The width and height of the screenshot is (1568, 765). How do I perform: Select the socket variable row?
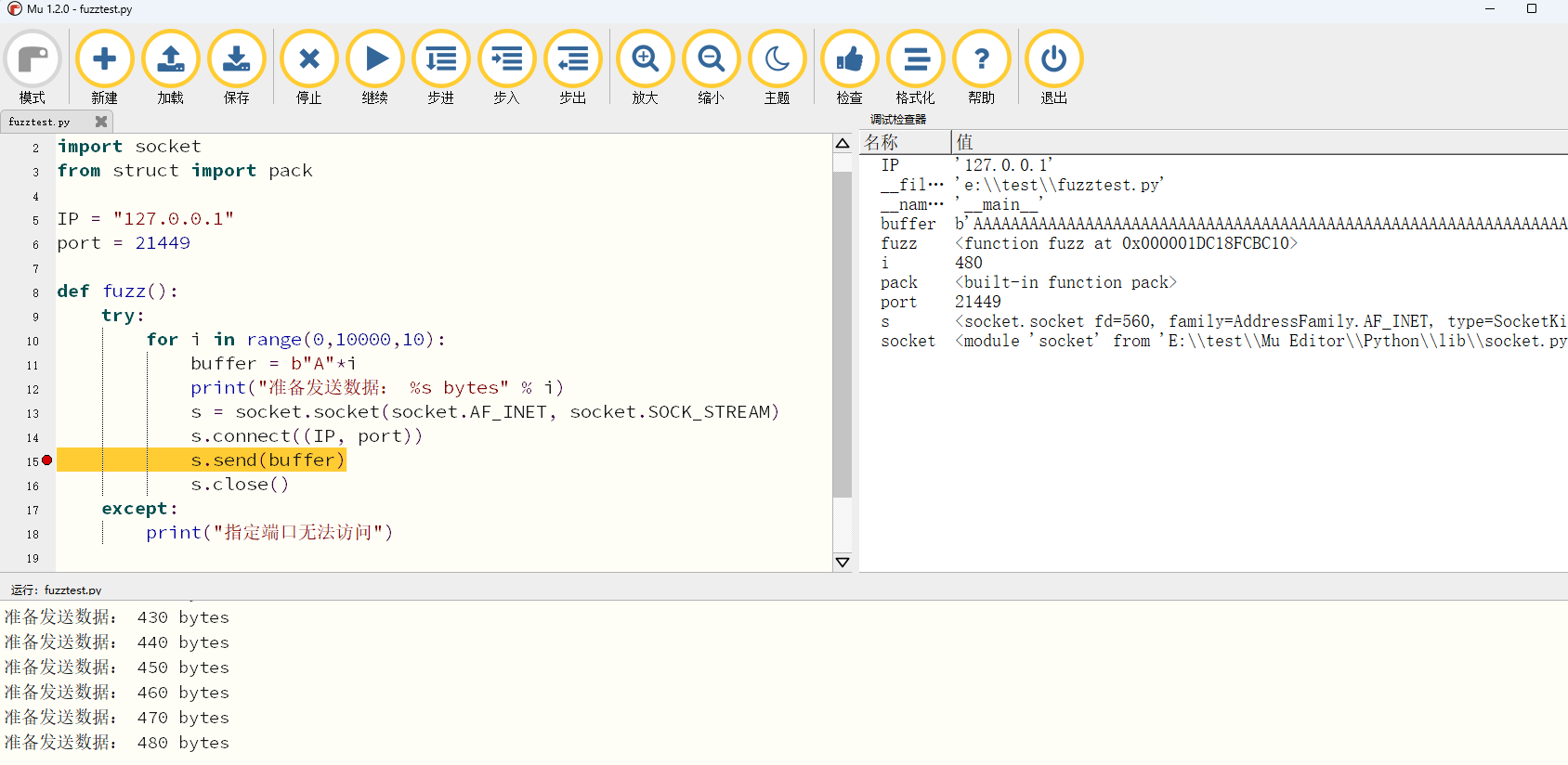[1213, 341]
